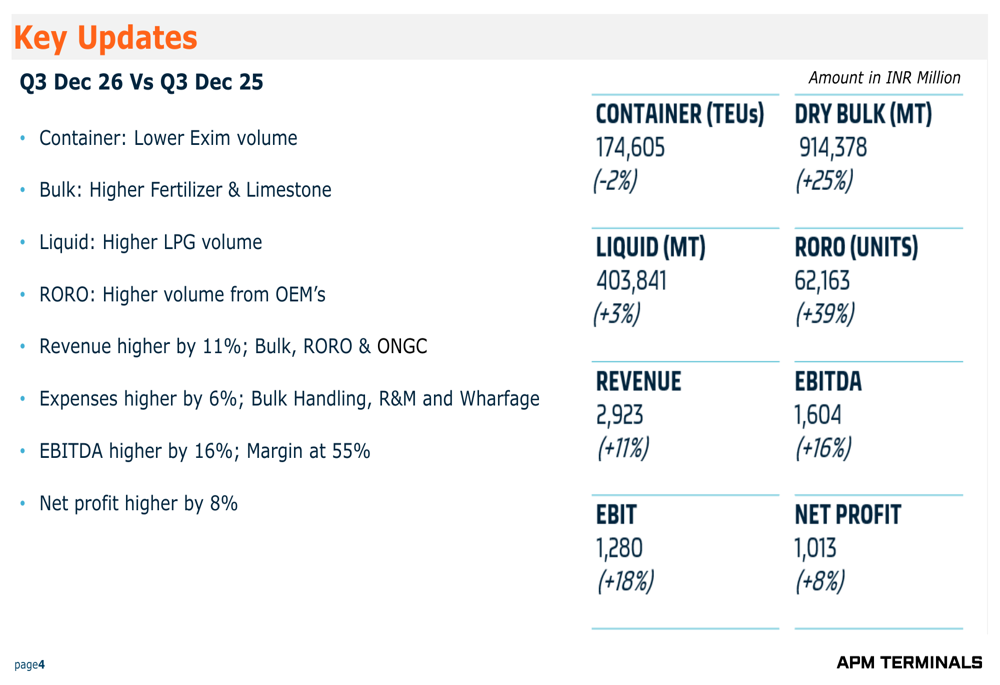The height and width of the screenshot is (685, 1000).
Task: Click the Liquid: Higher LPG volume bullet
Action: 150,242
